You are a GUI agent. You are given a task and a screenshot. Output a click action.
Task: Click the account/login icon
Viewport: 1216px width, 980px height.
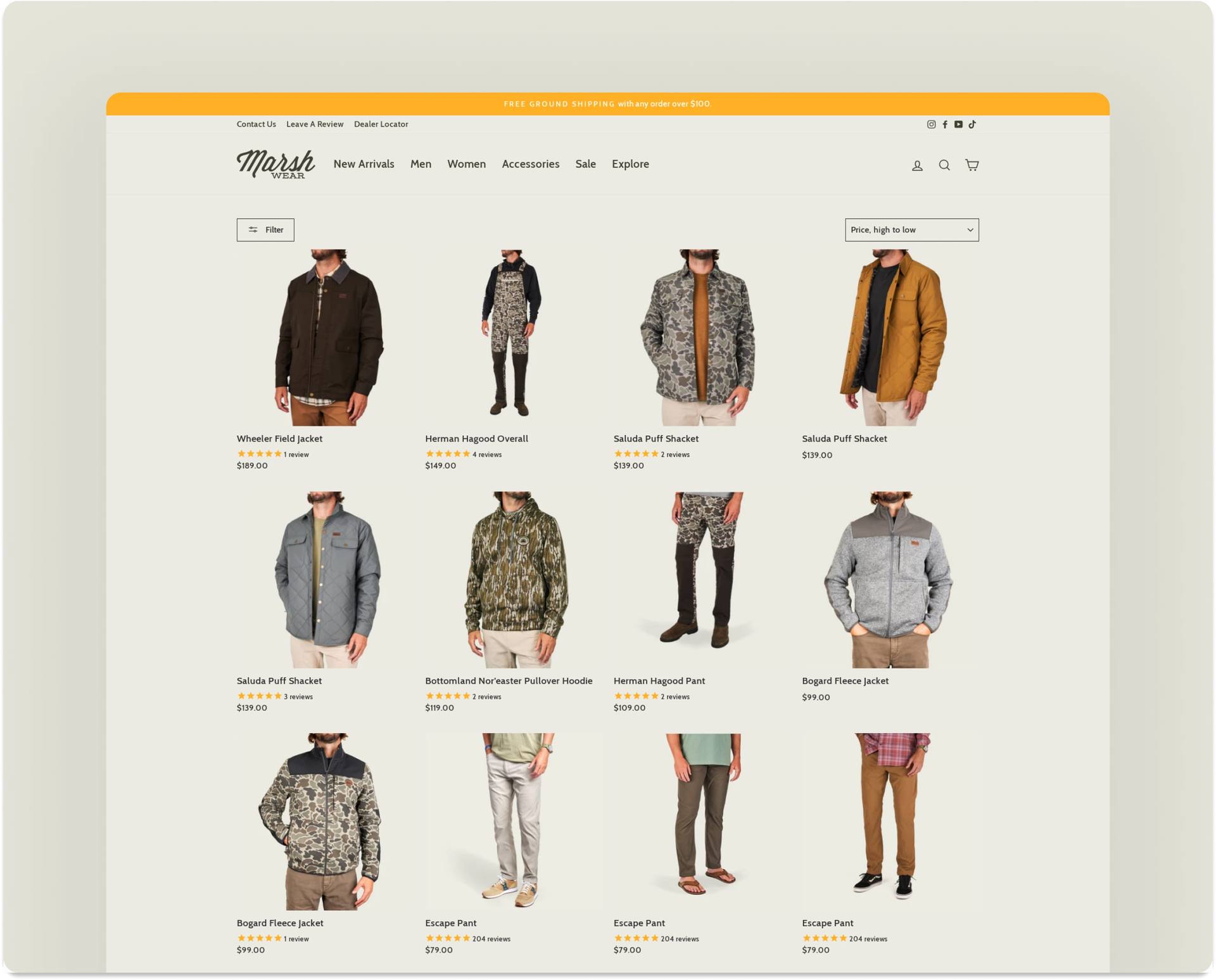917,164
